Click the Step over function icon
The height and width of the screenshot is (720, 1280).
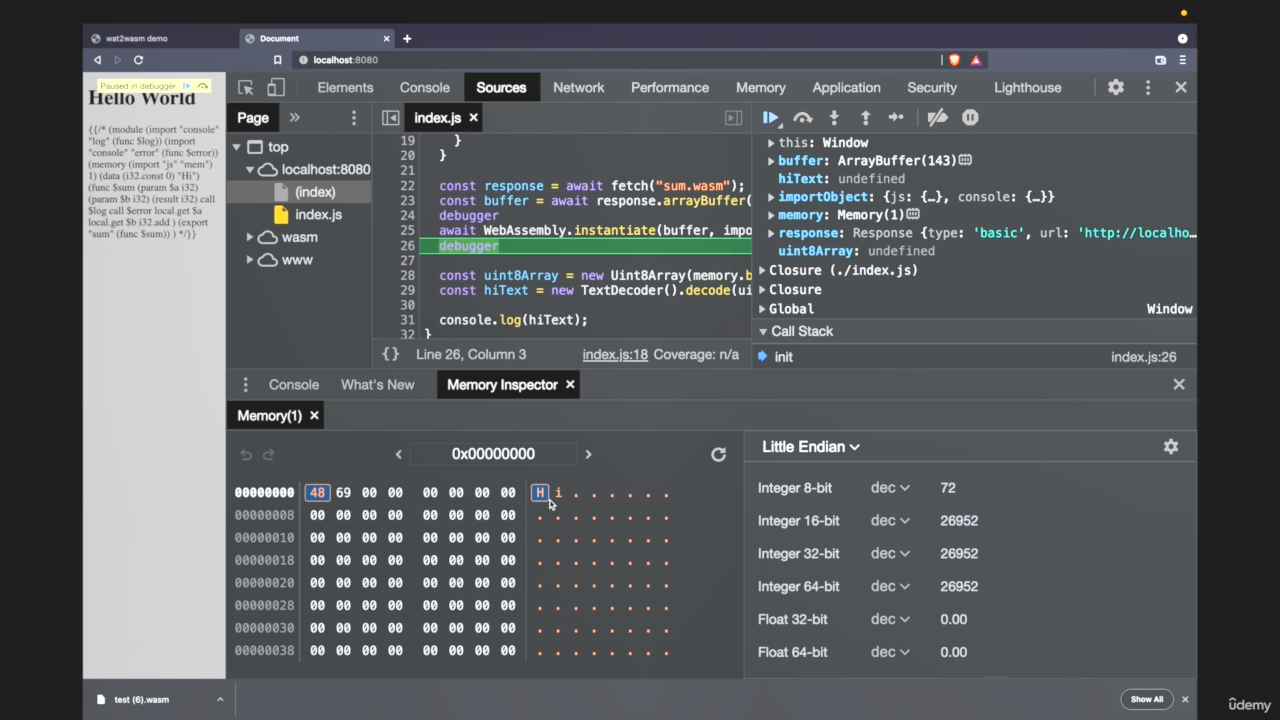click(x=802, y=118)
